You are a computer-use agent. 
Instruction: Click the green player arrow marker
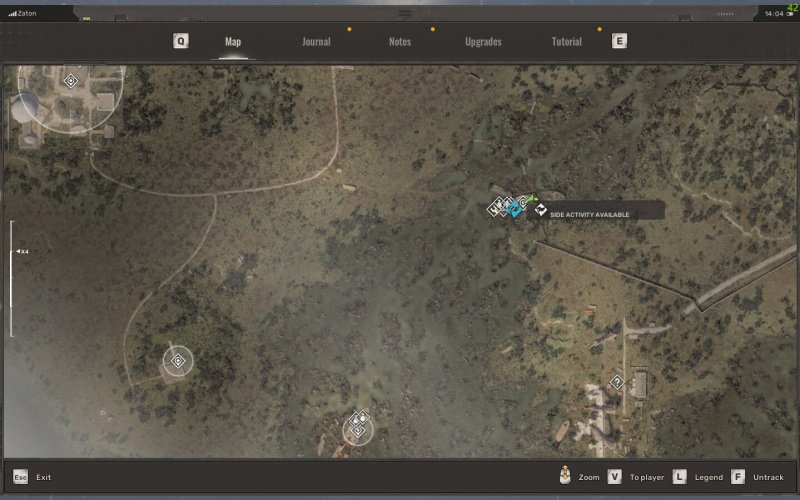coord(532,200)
